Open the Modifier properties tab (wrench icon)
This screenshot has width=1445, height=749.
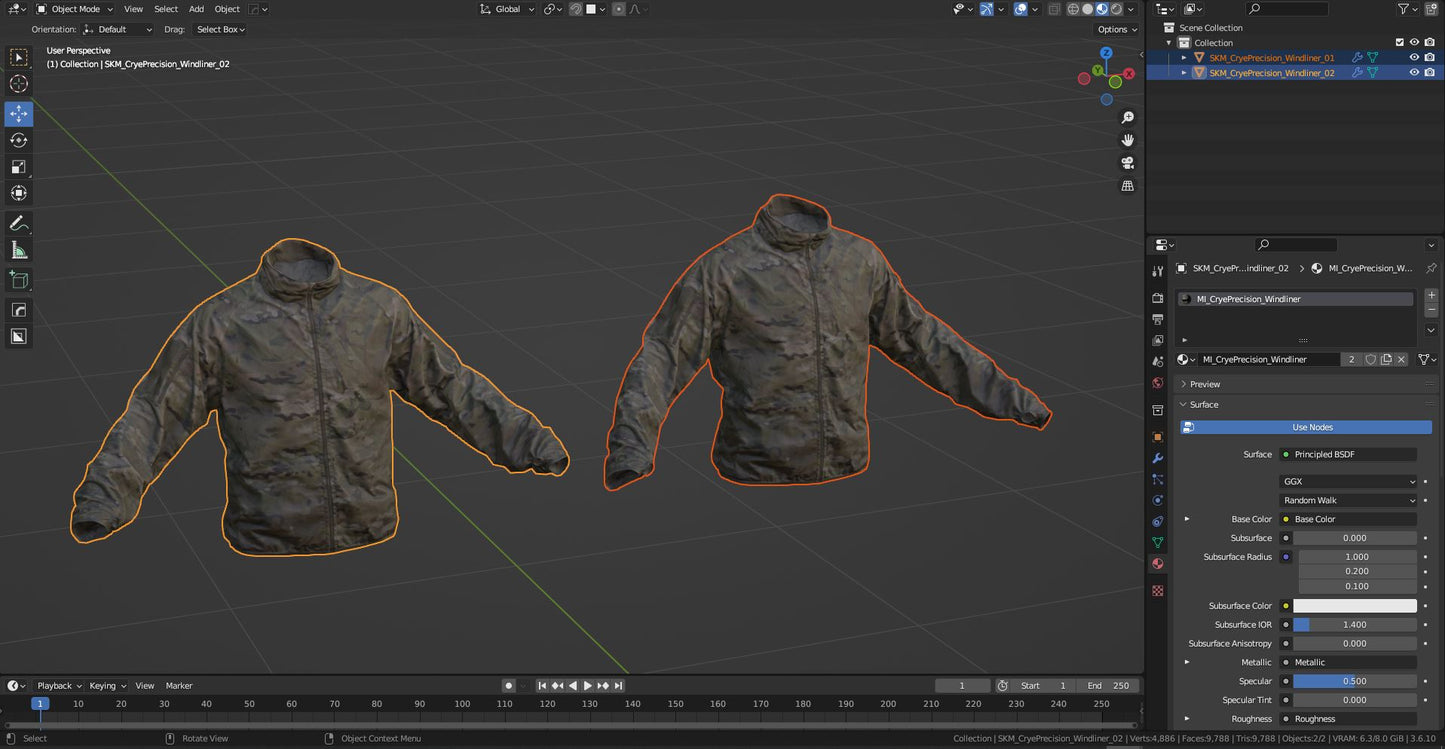click(x=1157, y=458)
